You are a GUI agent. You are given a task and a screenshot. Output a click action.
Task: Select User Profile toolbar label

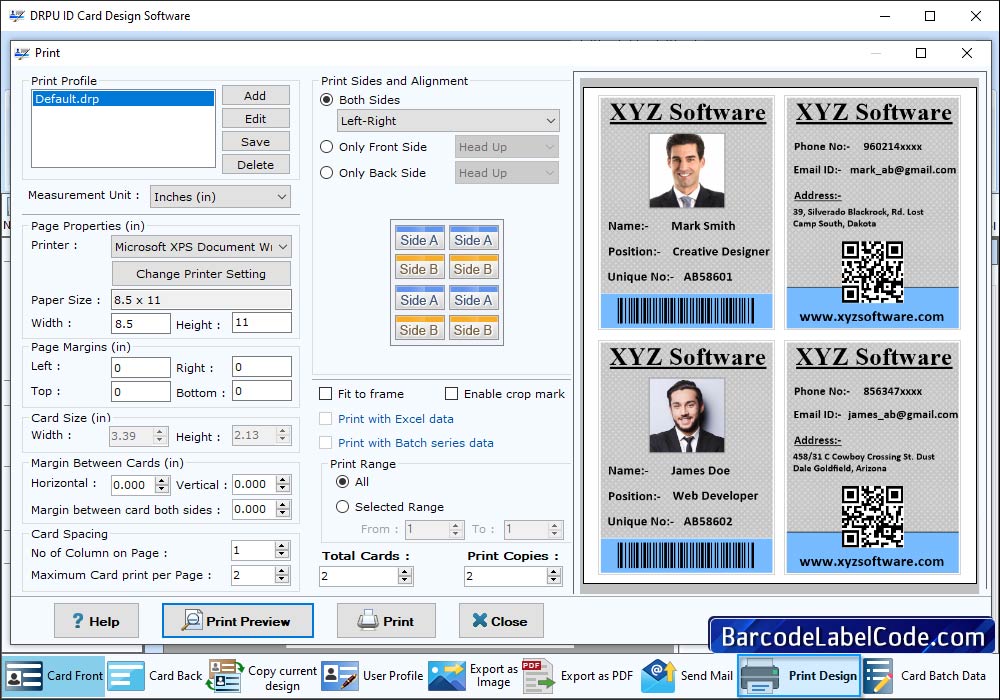393,676
